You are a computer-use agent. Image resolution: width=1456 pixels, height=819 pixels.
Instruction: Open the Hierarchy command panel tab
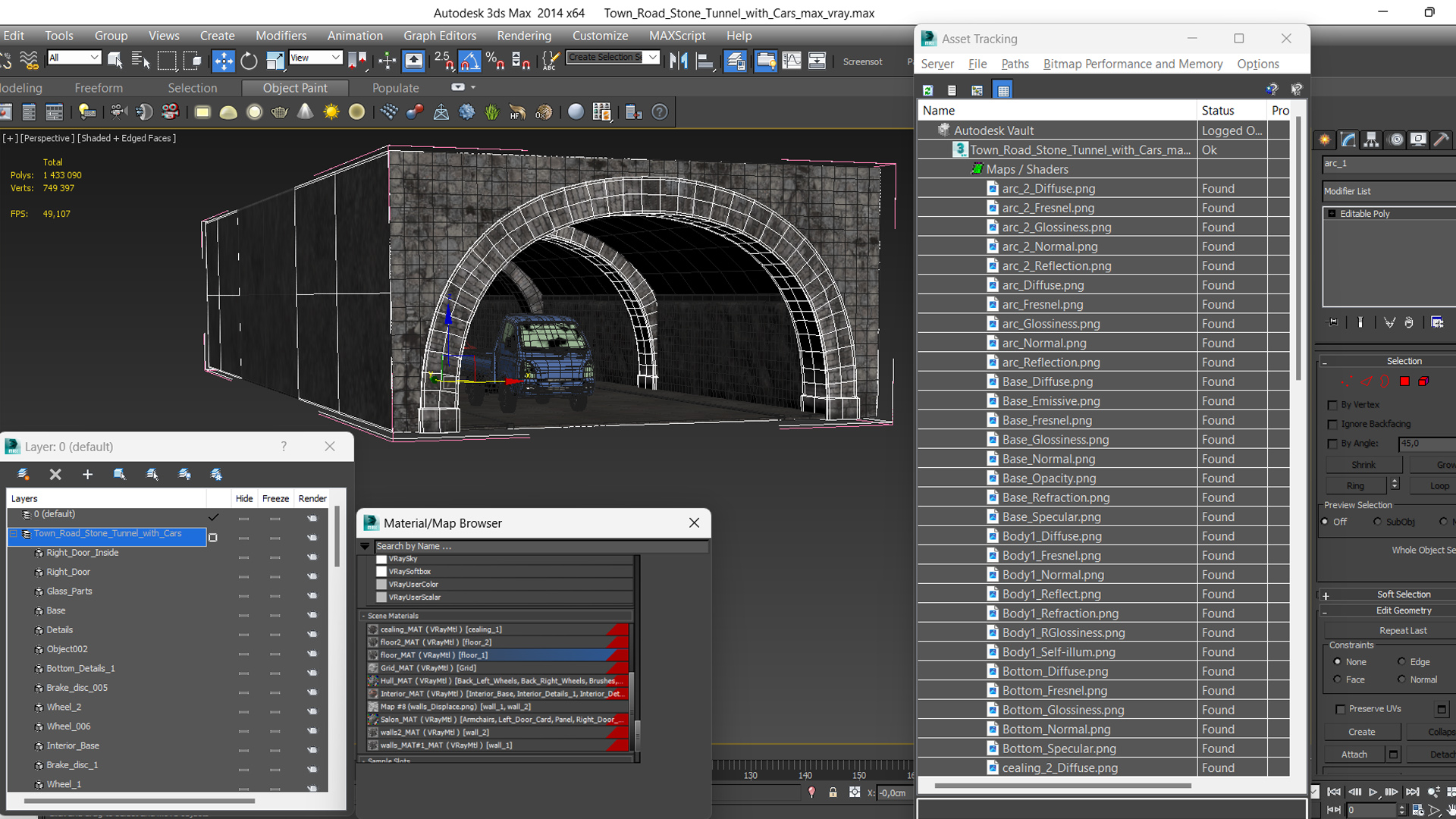pos(1371,140)
